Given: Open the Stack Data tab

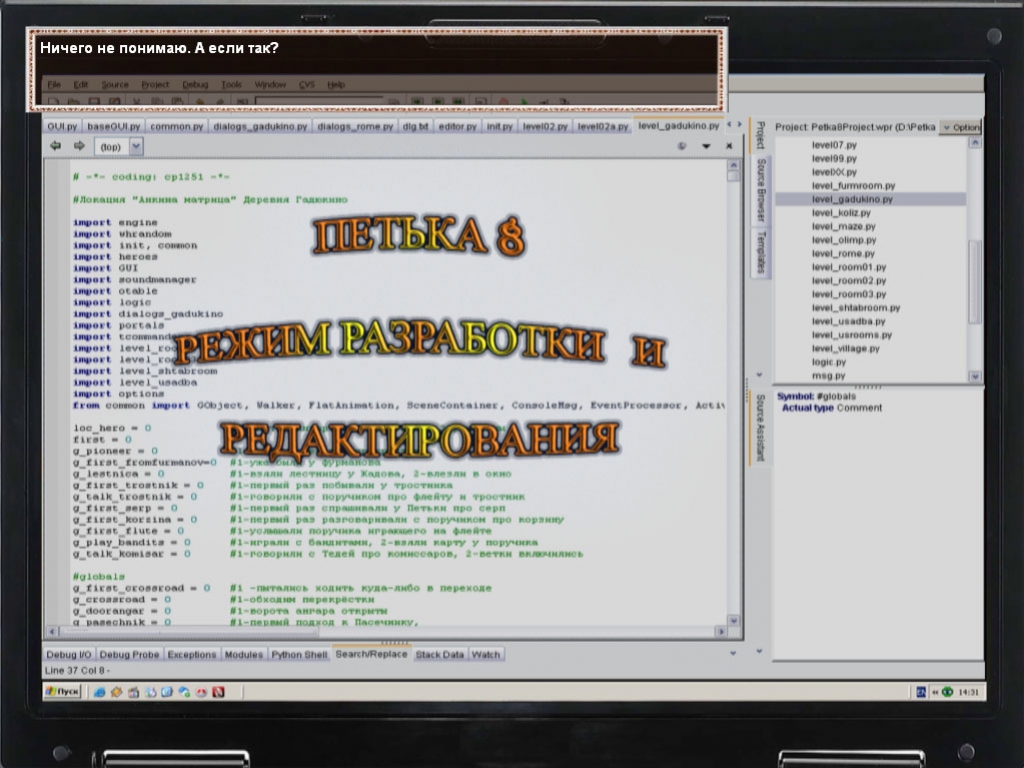Looking at the screenshot, I should coord(440,654).
